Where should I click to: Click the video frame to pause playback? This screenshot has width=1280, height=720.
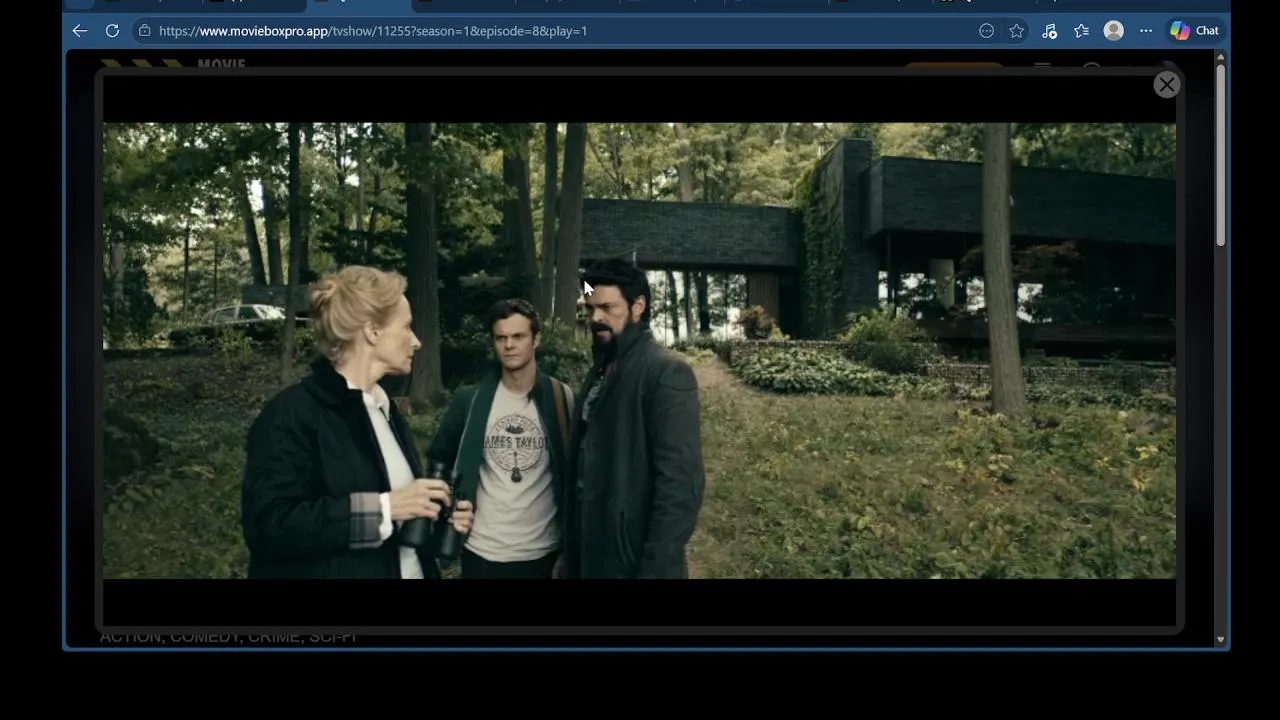tap(639, 350)
